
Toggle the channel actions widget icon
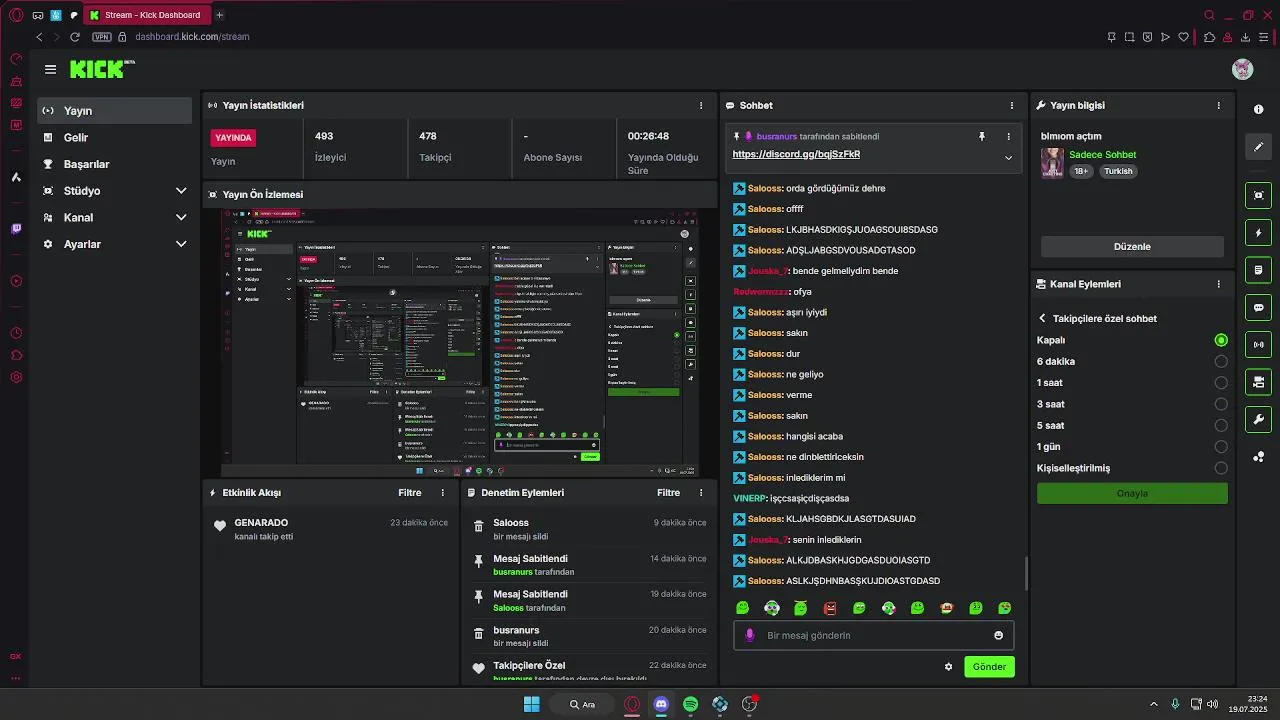click(x=1258, y=382)
